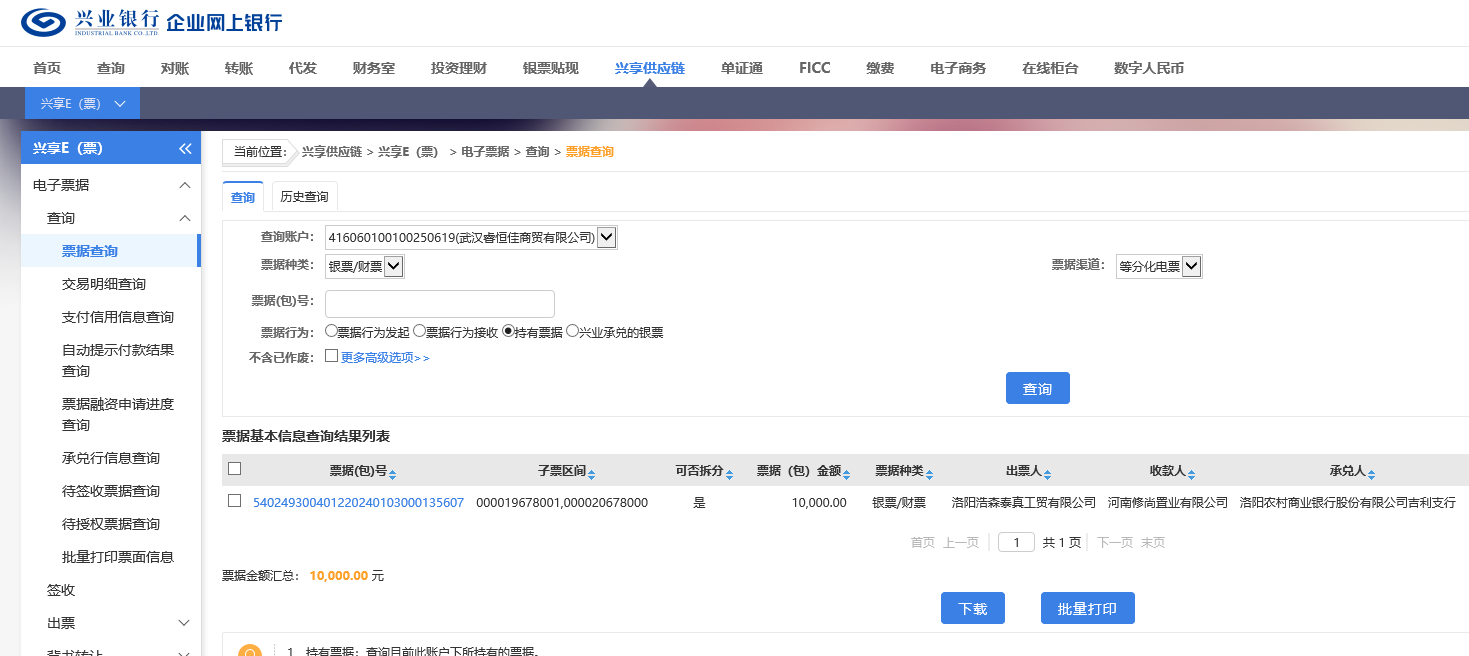Open 签收 in sidebar
Viewport: 1469px width, 656px height.
[61, 590]
